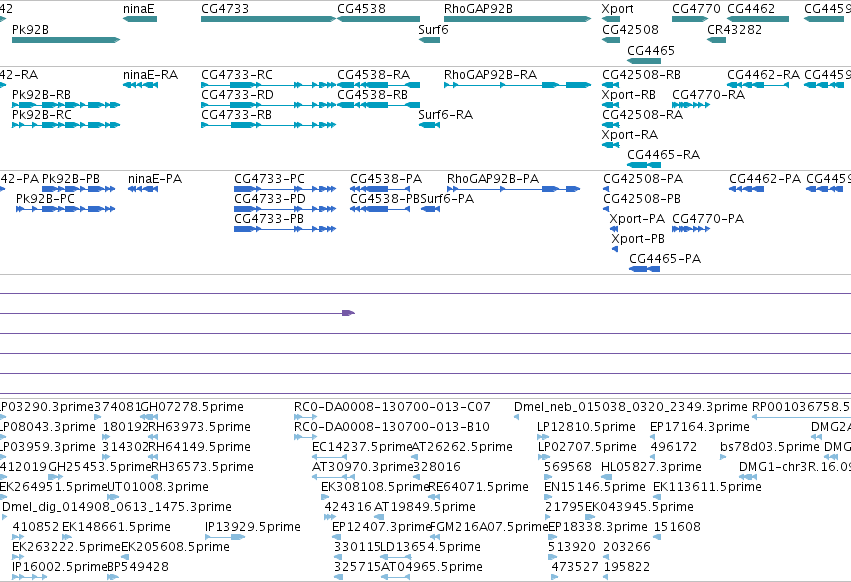This screenshot has width=851, height=582.
Task: Select EST IP13929.5prime
Action: coord(252,527)
